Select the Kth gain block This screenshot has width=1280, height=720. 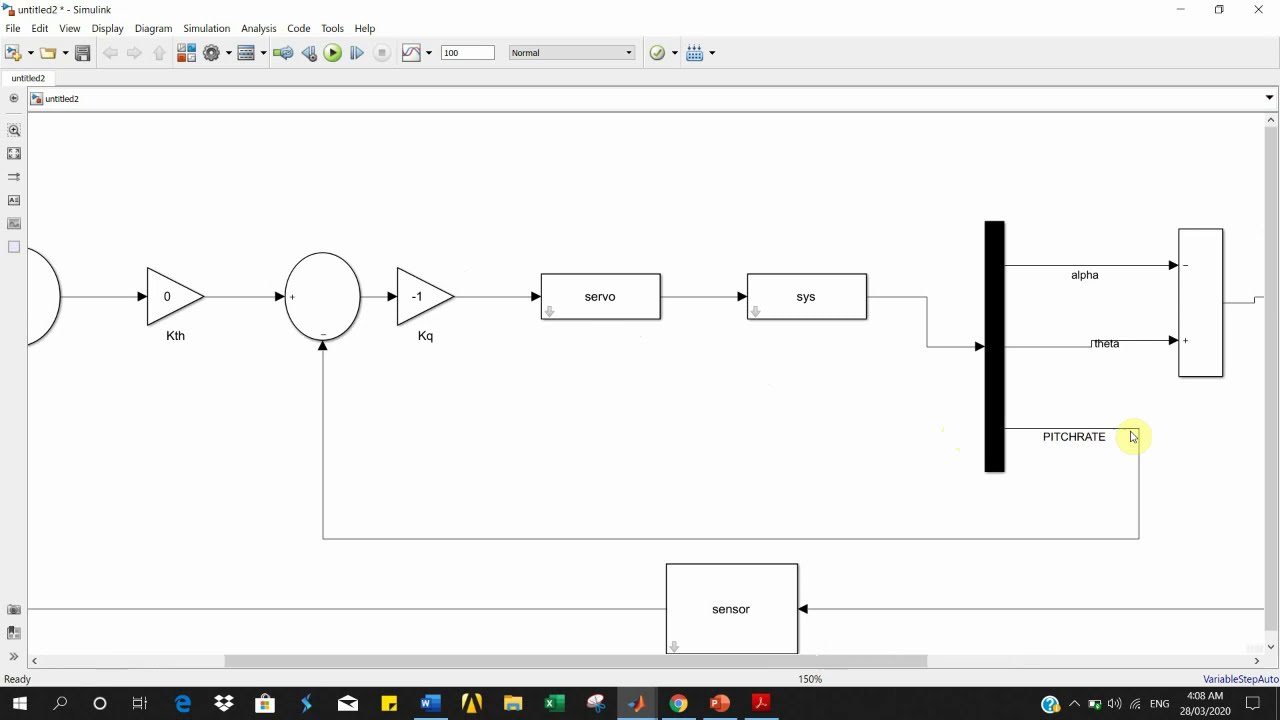pyautogui.click(x=174, y=297)
